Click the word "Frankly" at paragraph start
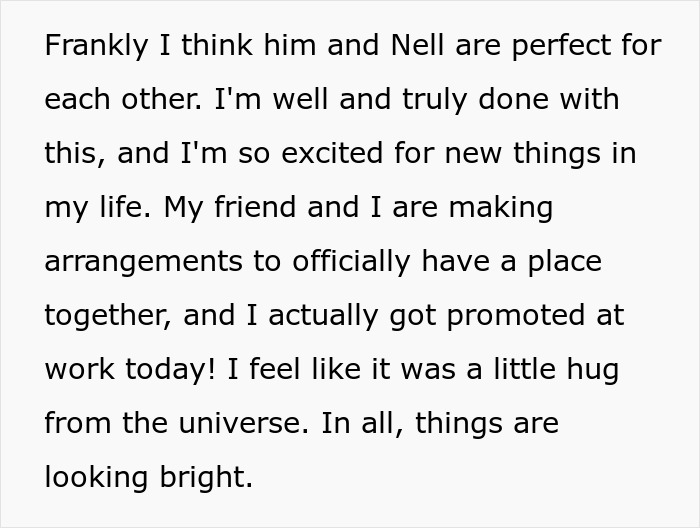700x528 pixels. click(x=96, y=46)
